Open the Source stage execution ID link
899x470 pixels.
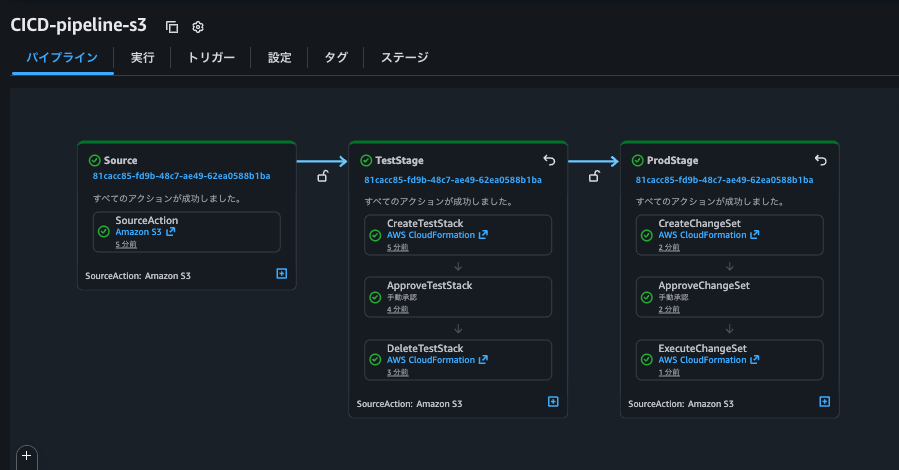[181, 176]
